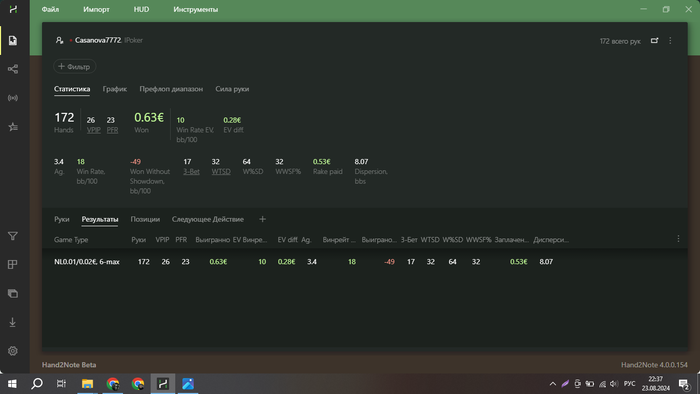Image resolution: width=700 pixels, height=394 pixels.
Task: Switch РУС input language indicator
Action: [629, 384]
